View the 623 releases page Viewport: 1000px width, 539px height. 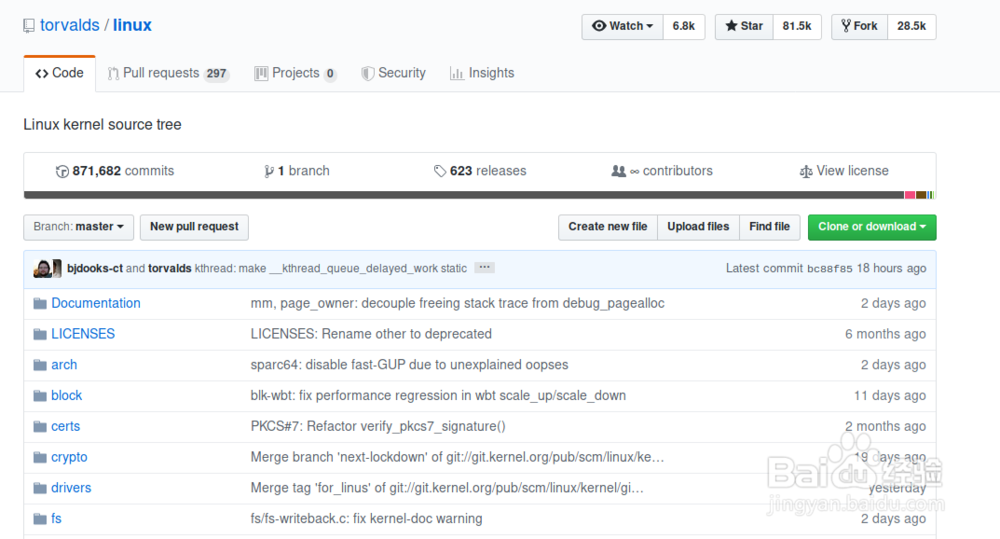point(480,171)
